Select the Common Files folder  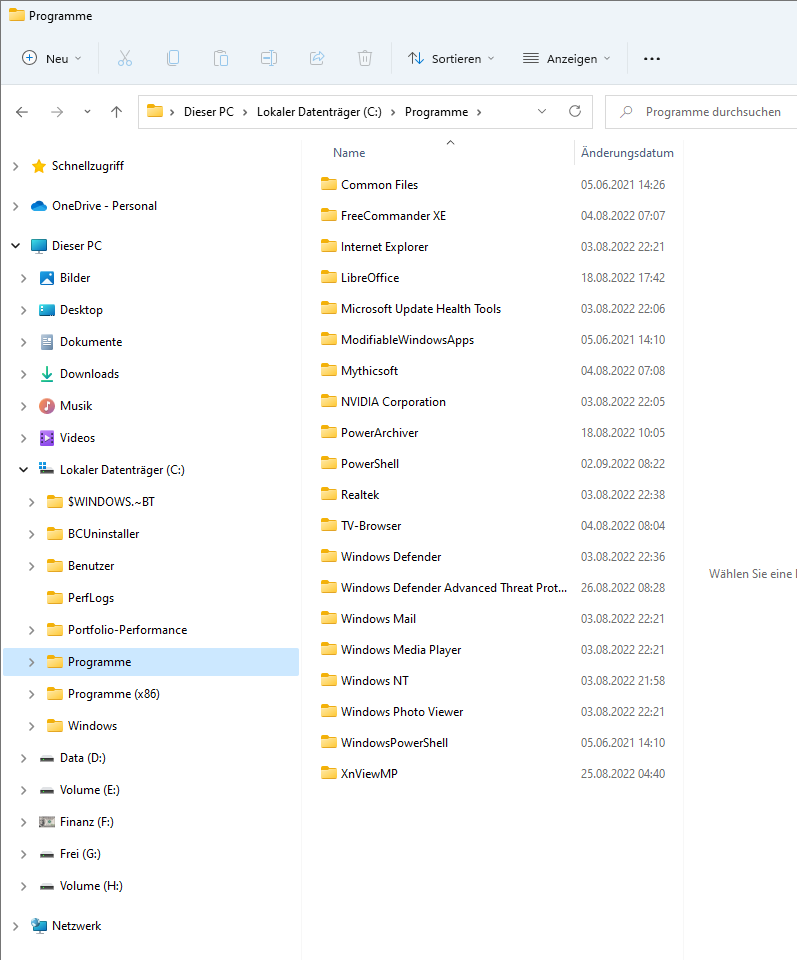pos(380,184)
